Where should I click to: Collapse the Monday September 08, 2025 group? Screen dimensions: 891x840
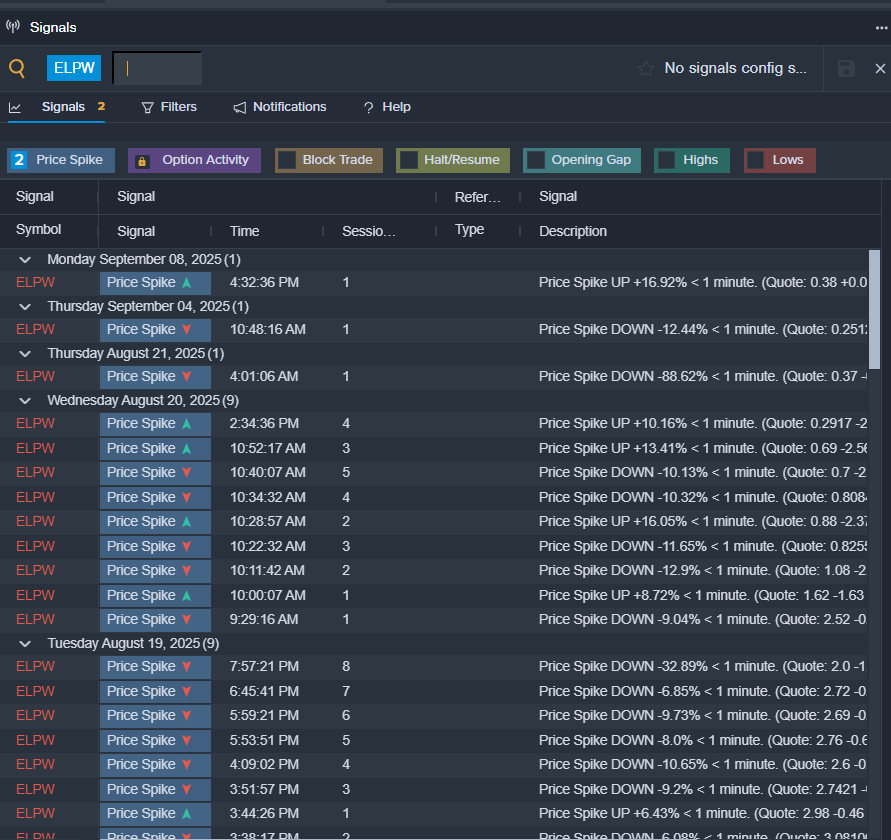point(25,259)
